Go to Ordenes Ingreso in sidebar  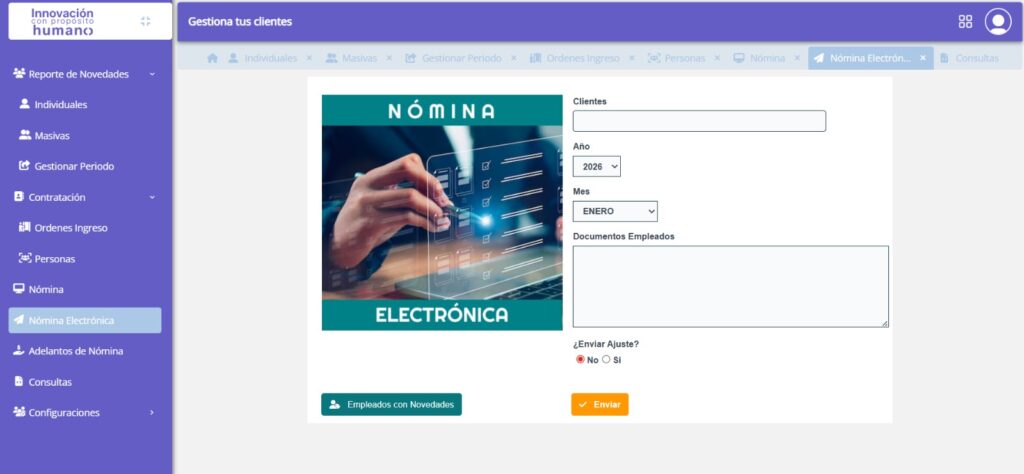70,228
